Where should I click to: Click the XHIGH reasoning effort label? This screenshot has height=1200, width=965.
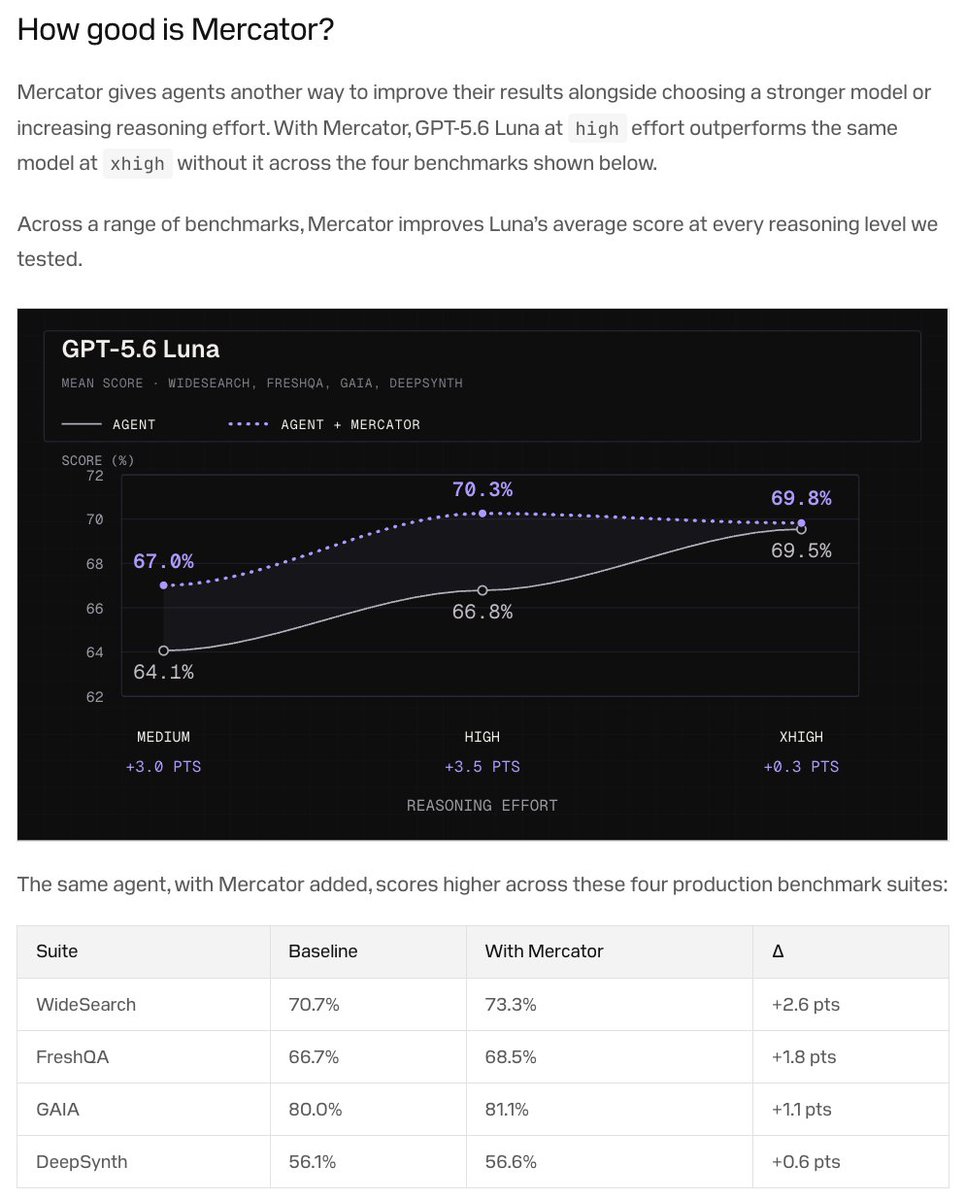click(801, 737)
